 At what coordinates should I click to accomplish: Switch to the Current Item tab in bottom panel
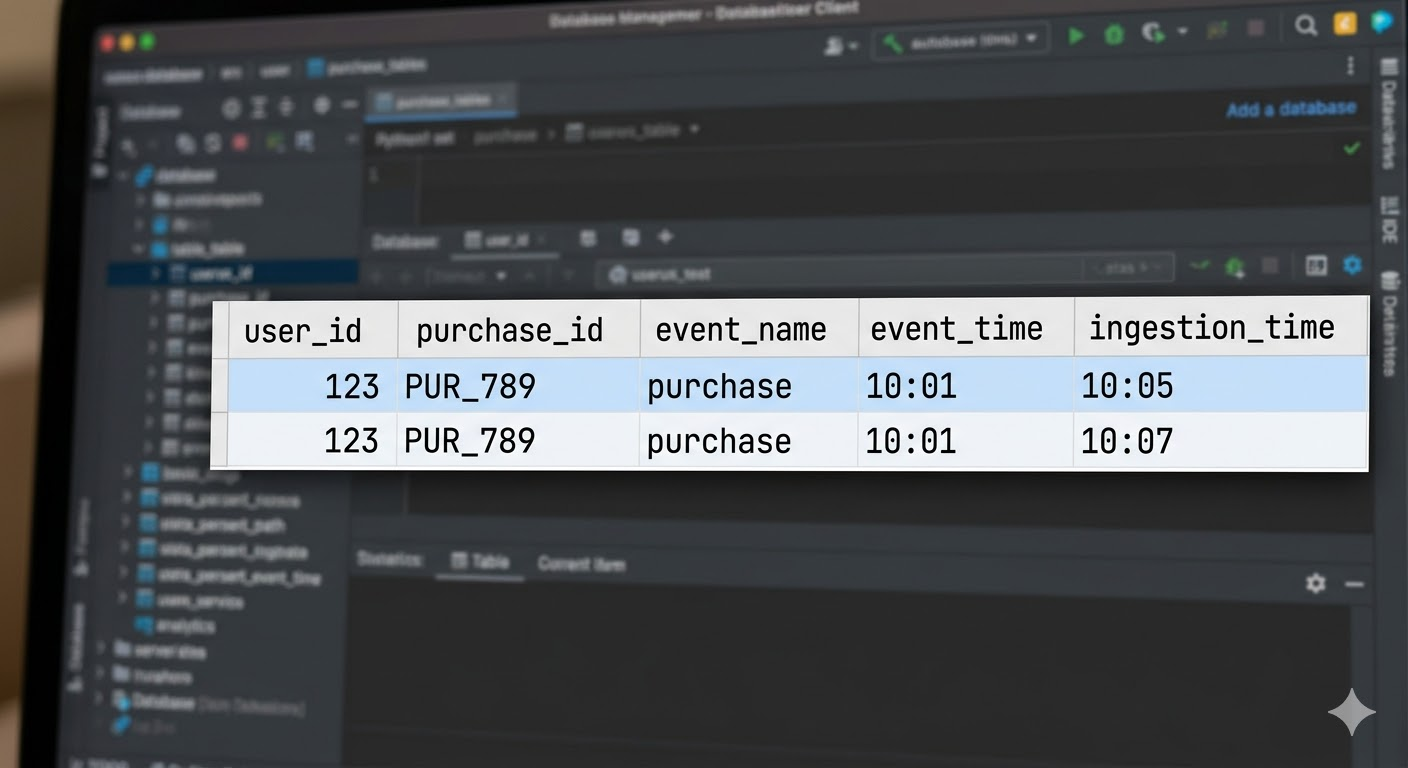tap(581, 564)
